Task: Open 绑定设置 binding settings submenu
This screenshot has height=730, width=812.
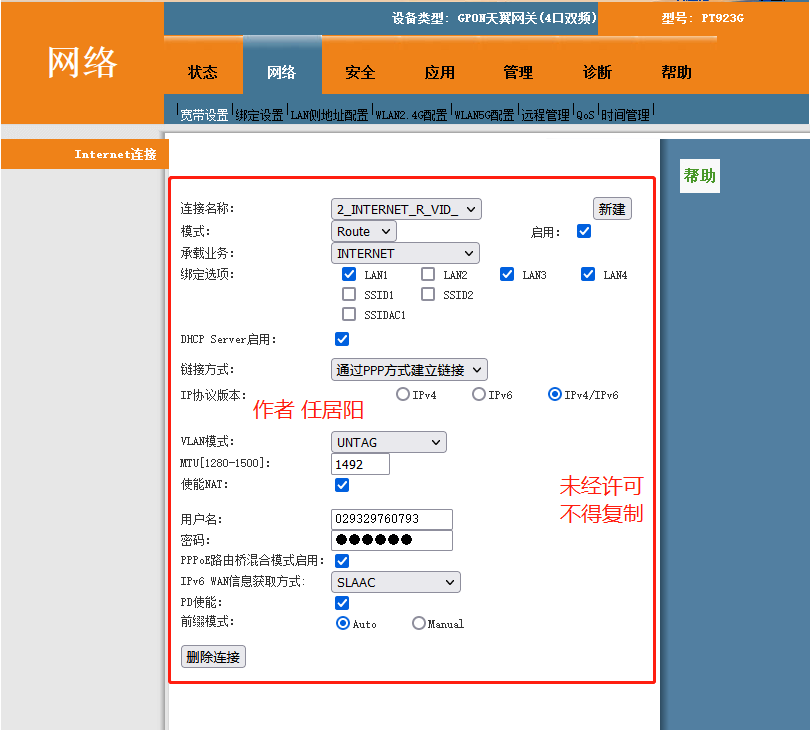Action: (x=259, y=115)
